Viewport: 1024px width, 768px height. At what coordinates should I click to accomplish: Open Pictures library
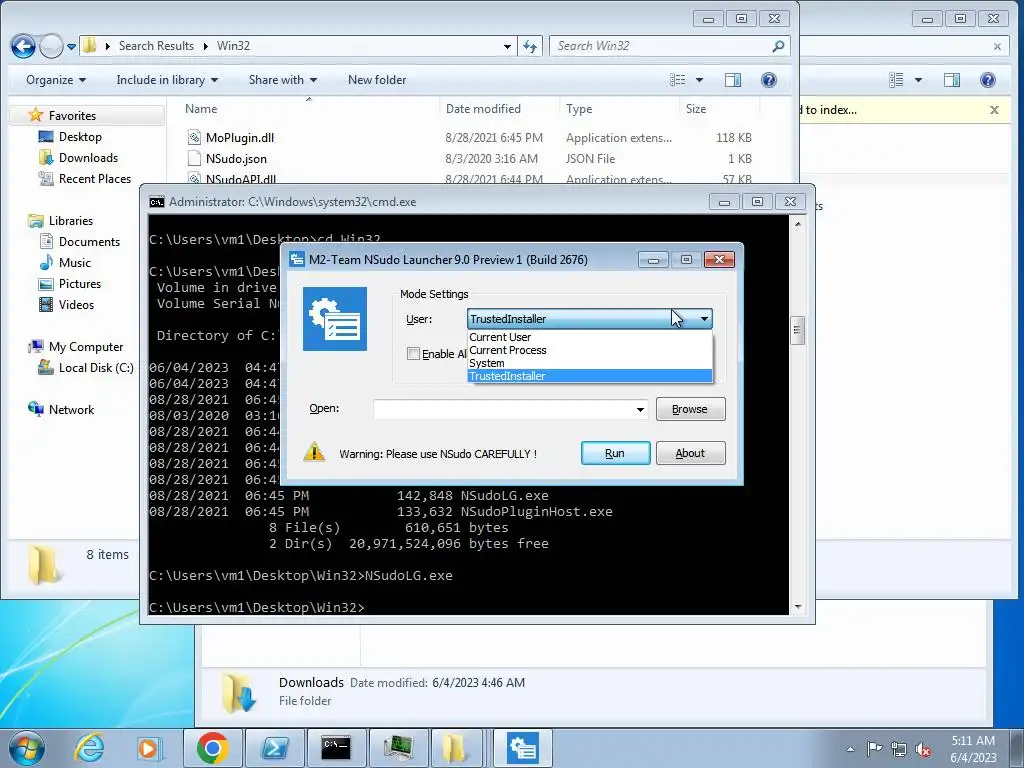pyautogui.click(x=80, y=283)
